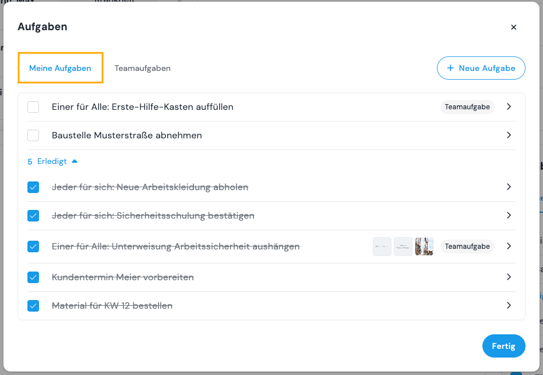Screen dimensions: 543x375
Task: Click task text Jeder für sich: Sicherheitsschulung bestätigen
Action: point(153,215)
